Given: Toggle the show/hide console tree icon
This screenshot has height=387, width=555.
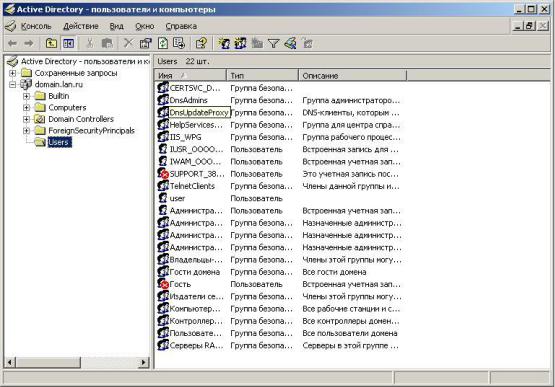Looking at the screenshot, I should pyautogui.click(x=68, y=44).
